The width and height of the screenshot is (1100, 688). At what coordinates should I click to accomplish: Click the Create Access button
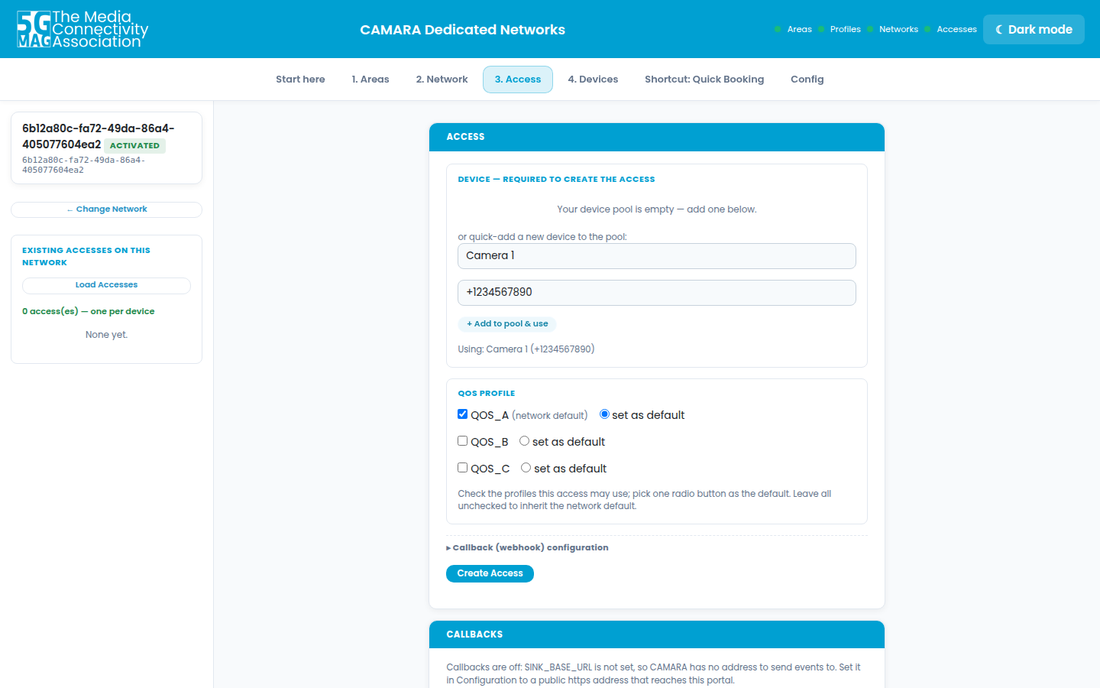click(x=490, y=574)
